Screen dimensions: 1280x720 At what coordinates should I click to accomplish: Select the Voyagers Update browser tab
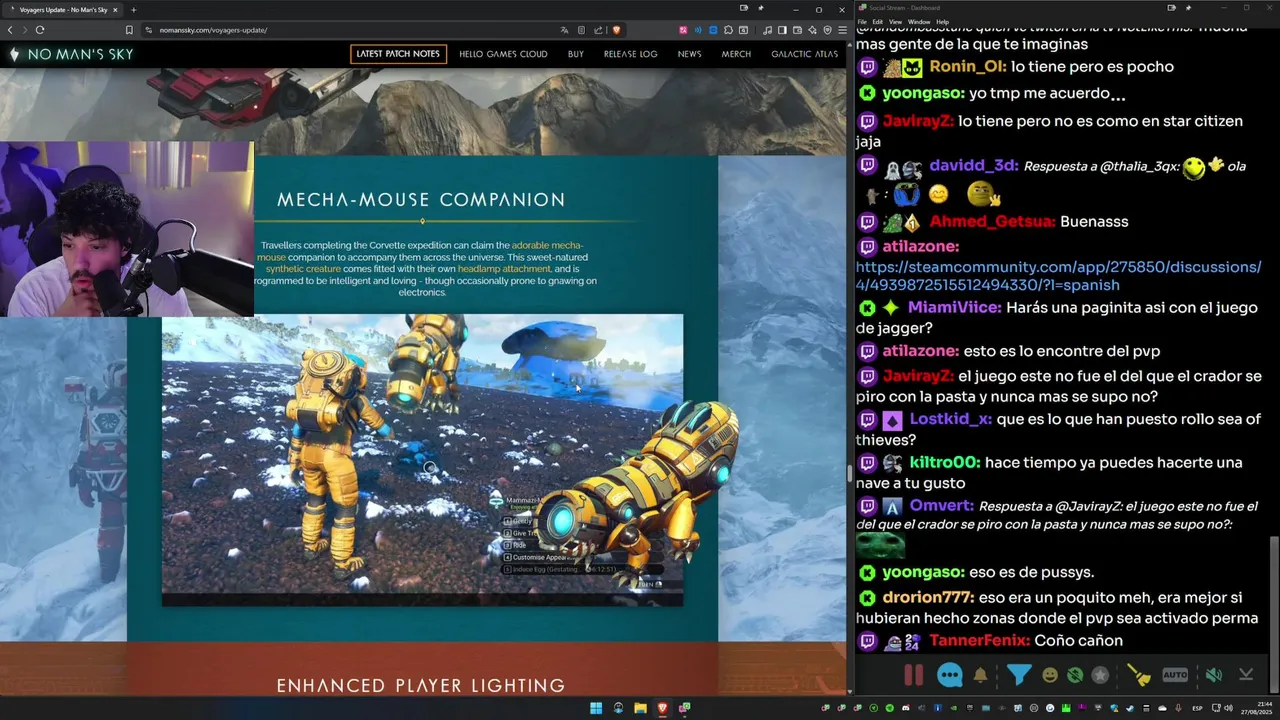point(62,10)
